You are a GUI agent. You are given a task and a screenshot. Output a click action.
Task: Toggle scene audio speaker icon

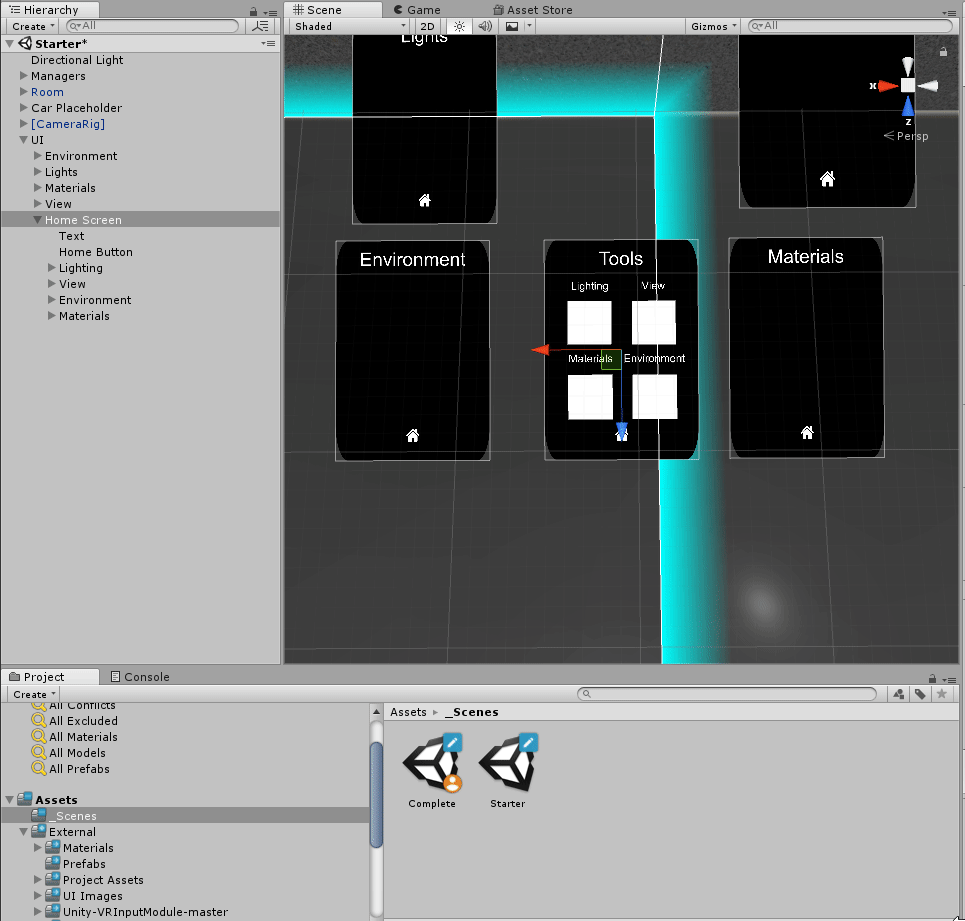[x=485, y=26]
